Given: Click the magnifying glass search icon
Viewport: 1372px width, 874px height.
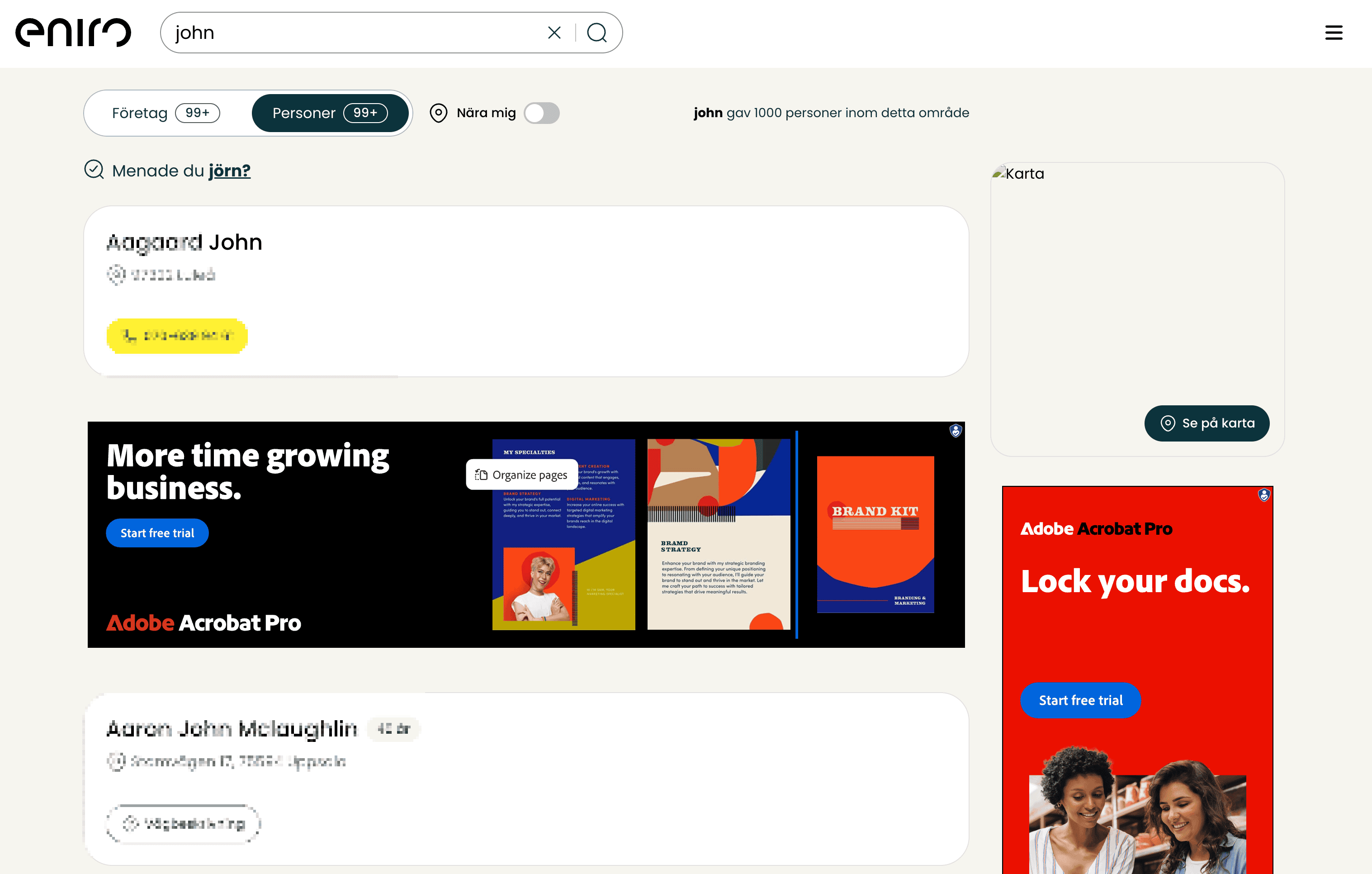Looking at the screenshot, I should (x=596, y=33).
